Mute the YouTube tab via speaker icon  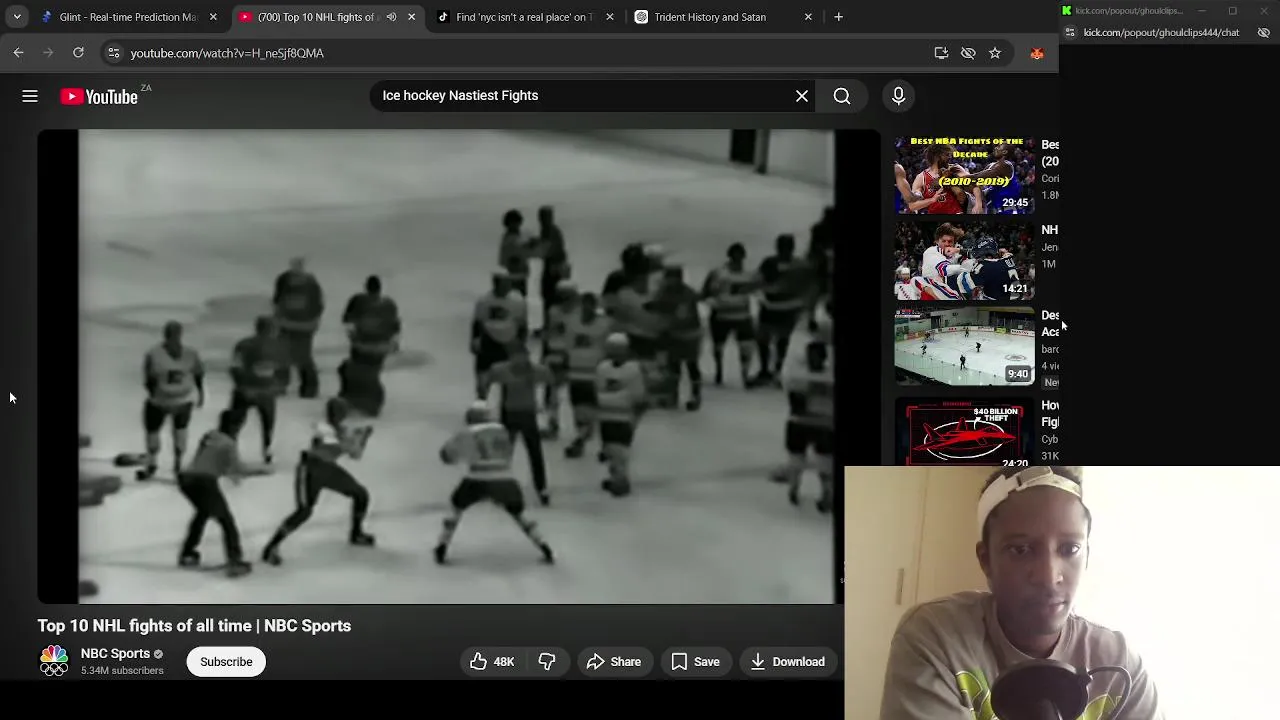coord(391,17)
